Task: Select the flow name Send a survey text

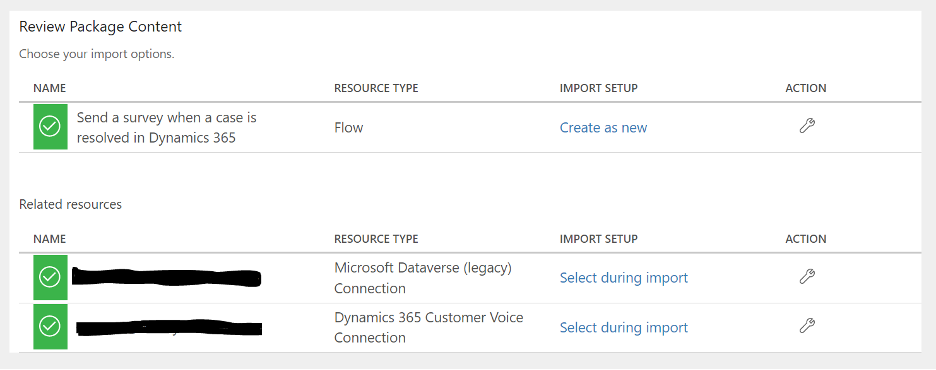Action: coord(167,128)
